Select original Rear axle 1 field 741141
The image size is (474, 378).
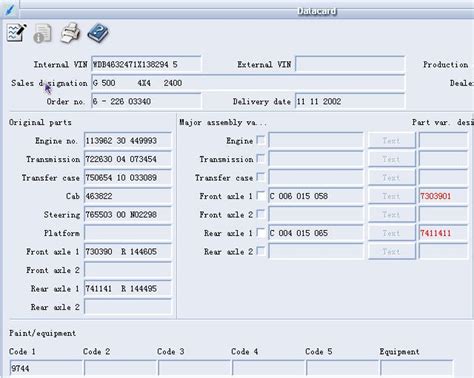[x=128, y=289]
